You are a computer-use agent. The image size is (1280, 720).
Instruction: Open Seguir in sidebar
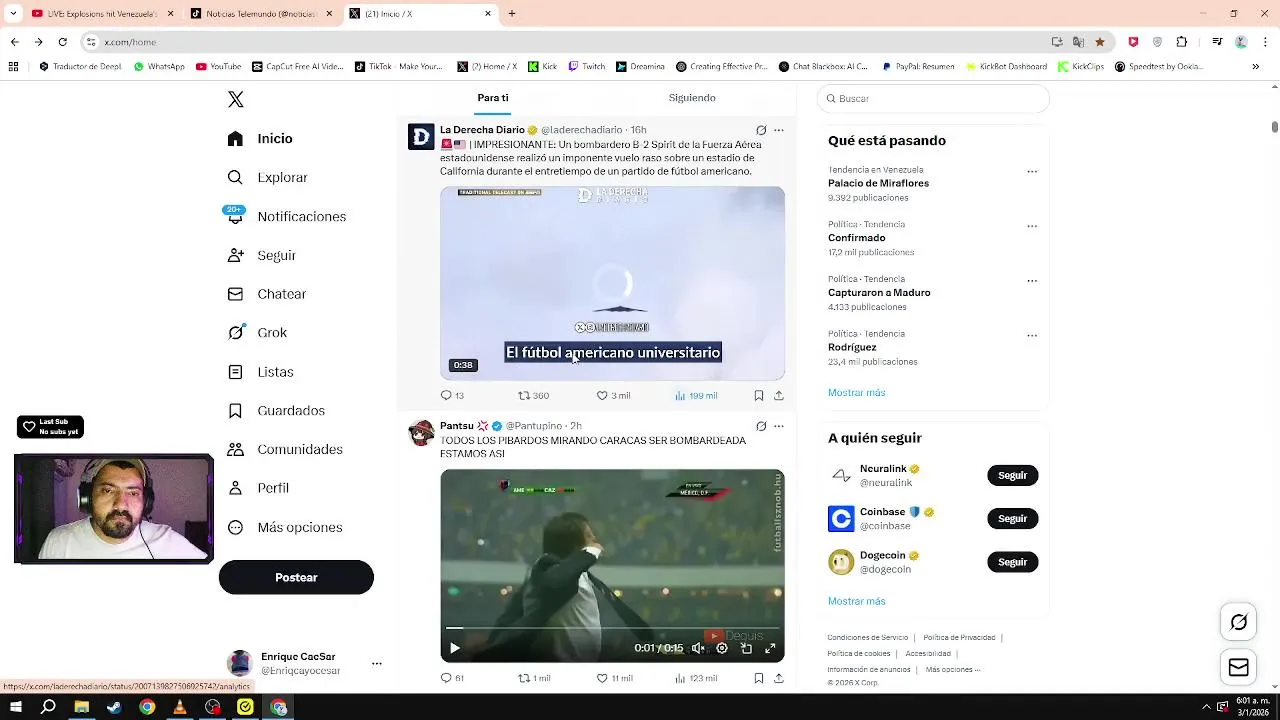pyautogui.click(x=261, y=255)
